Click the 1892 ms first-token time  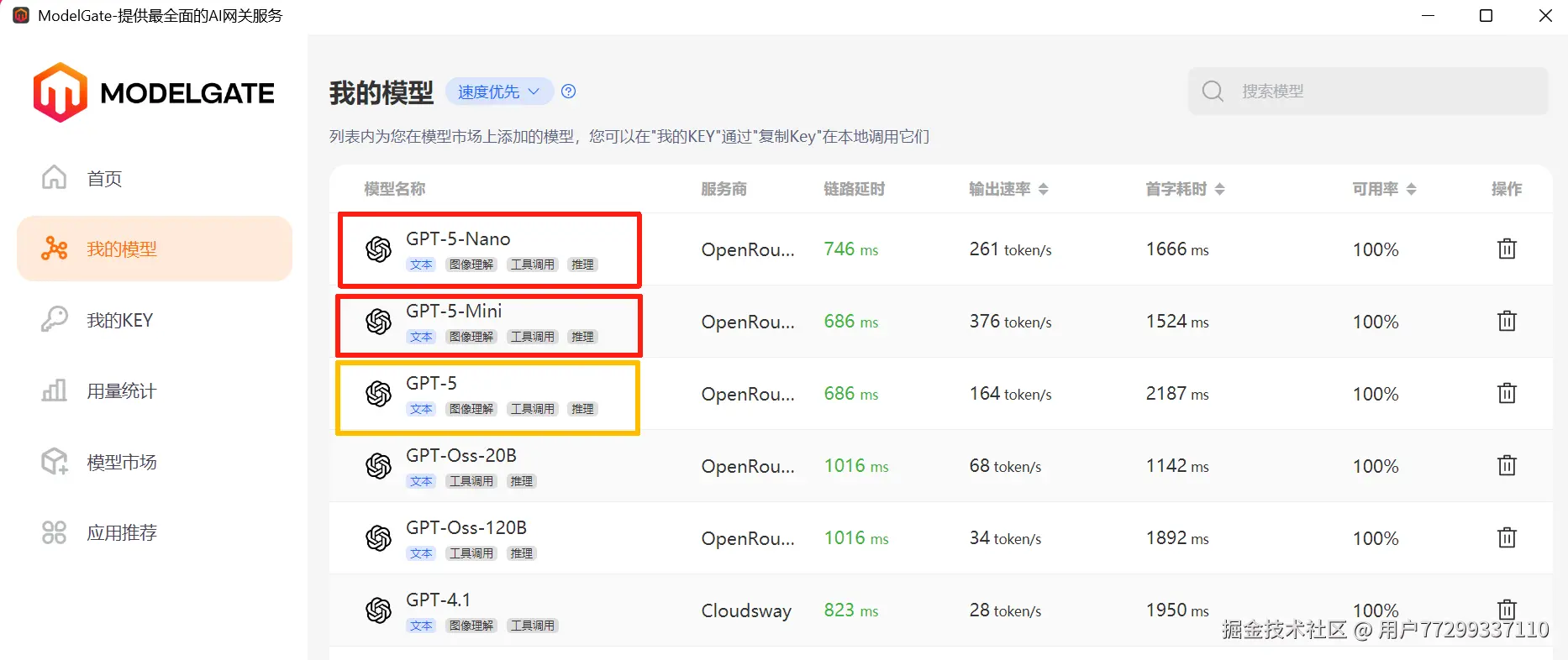1177,538
